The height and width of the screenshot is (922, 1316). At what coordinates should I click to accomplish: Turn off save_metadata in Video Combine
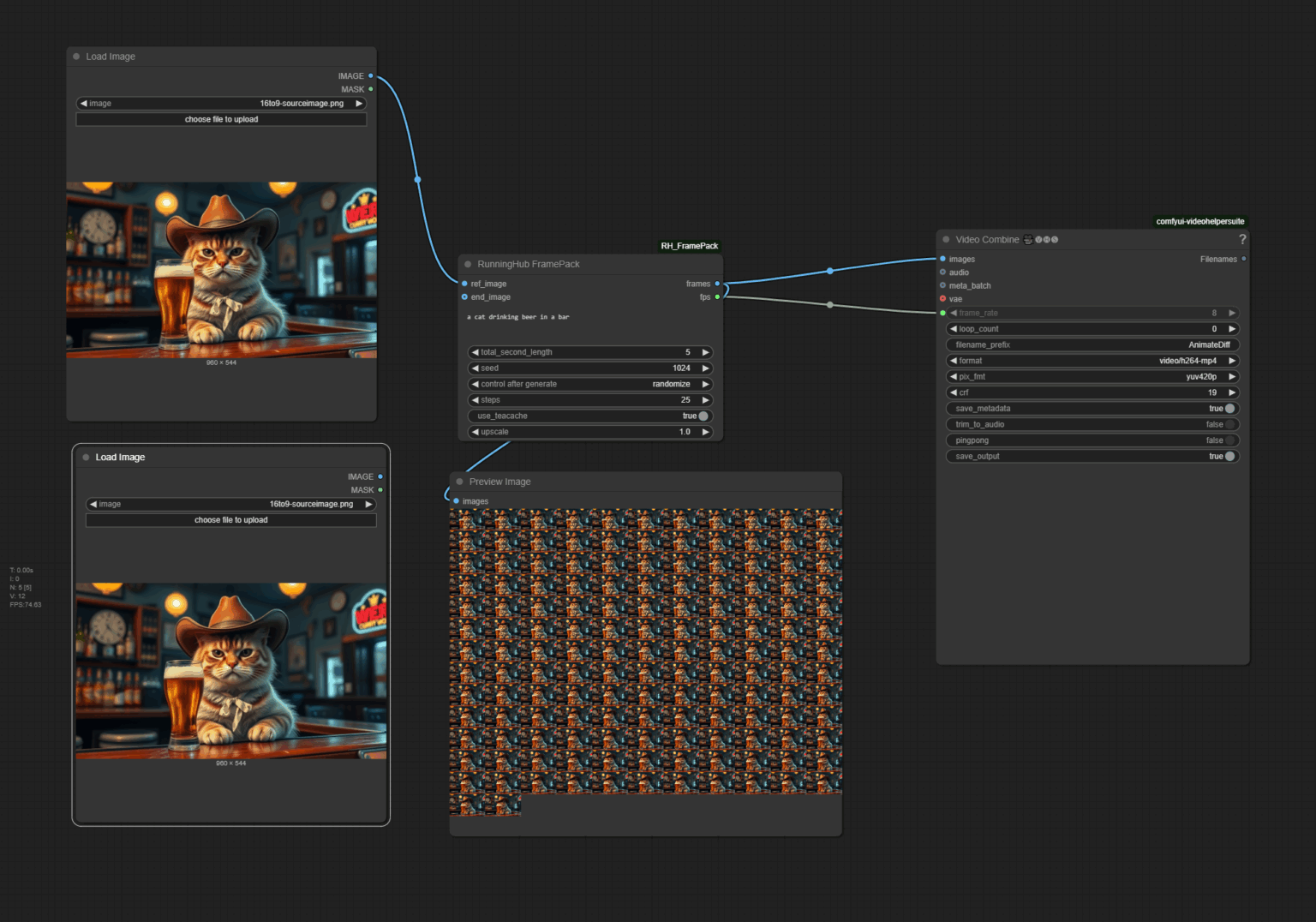click(1231, 409)
